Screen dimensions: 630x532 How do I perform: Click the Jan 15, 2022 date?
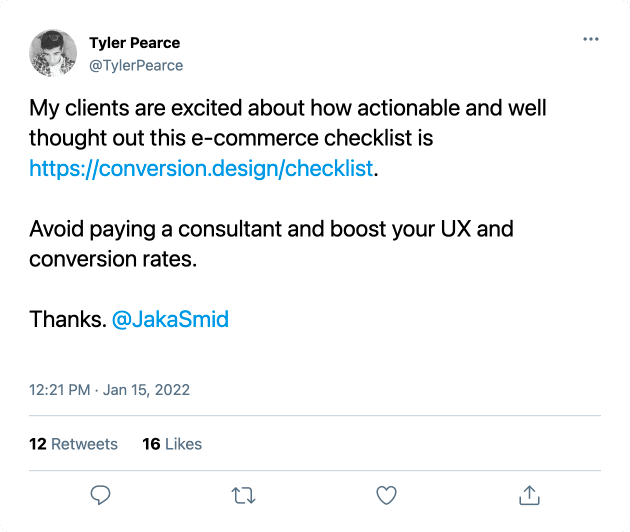(x=146, y=390)
